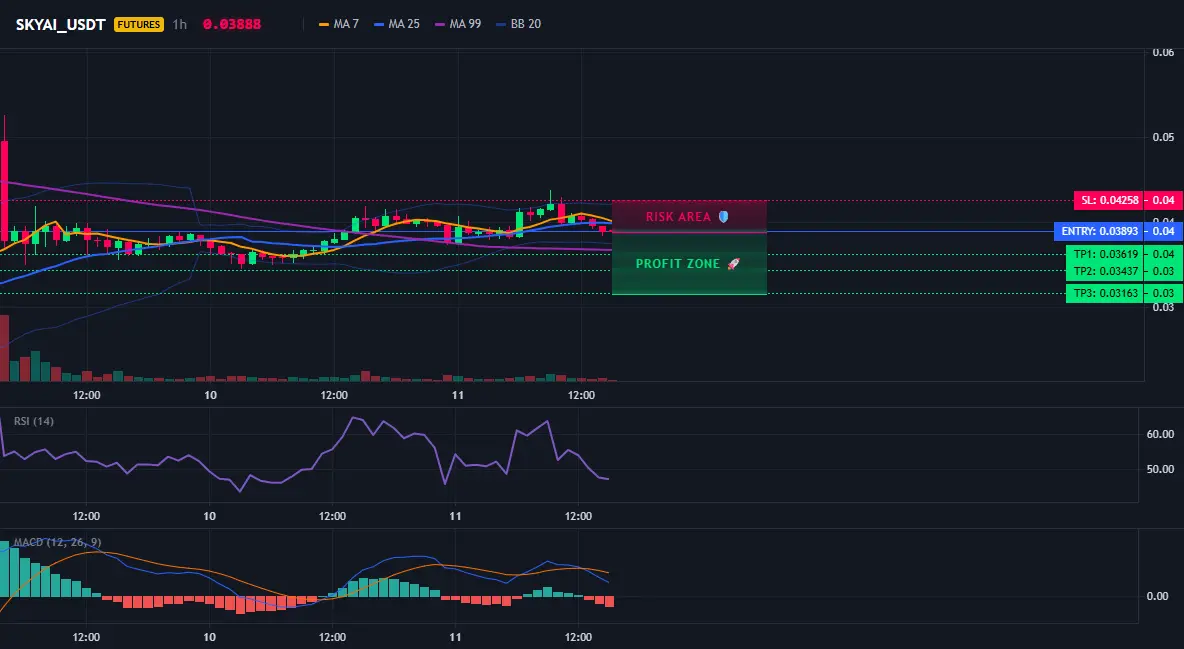Click the PROFIT ZONE green box
The width and height of the screenshot is (1184, 649).
689,264
